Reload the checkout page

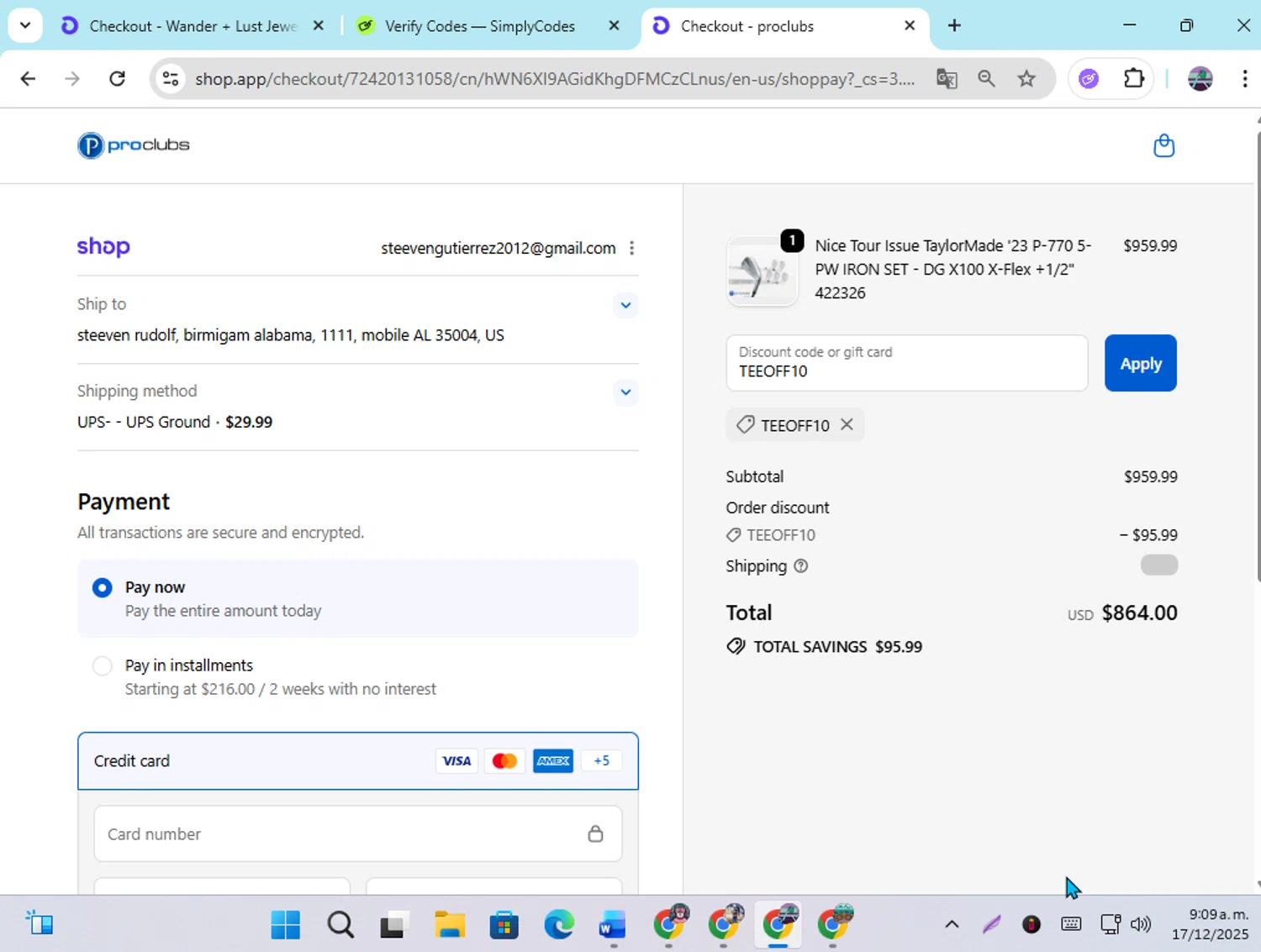tap(118, 79)
